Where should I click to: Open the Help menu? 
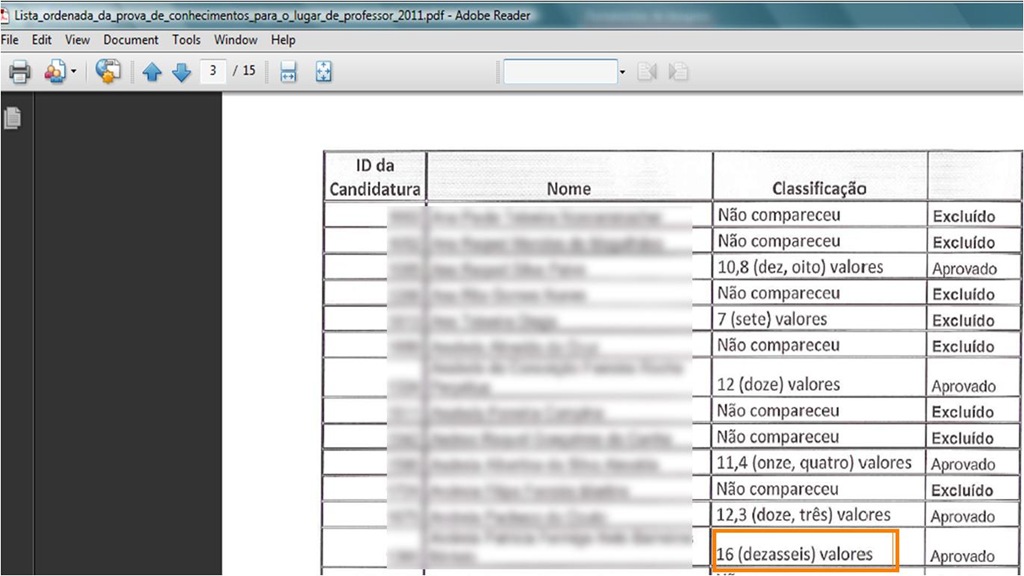point(283,40)
